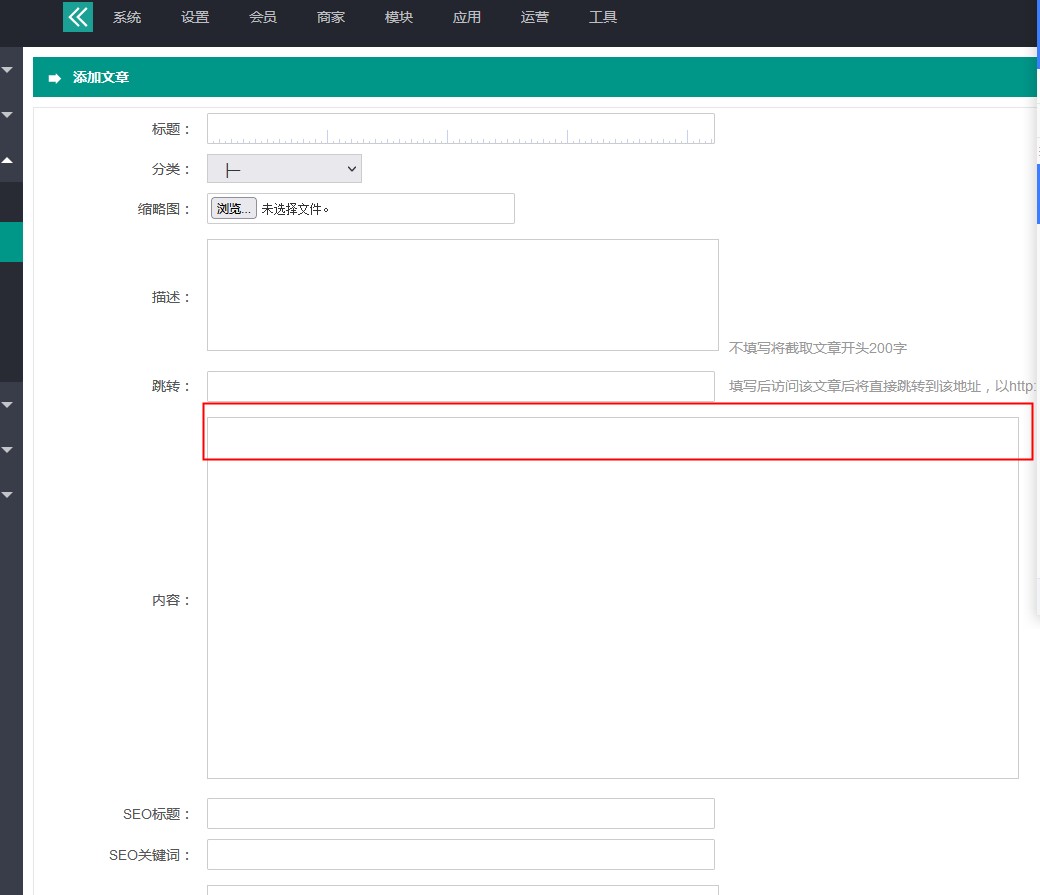Image resolution: width=1040 pixels, height=895 pixels.
Task: Open the 工具 menu
Action: [603, 17]
